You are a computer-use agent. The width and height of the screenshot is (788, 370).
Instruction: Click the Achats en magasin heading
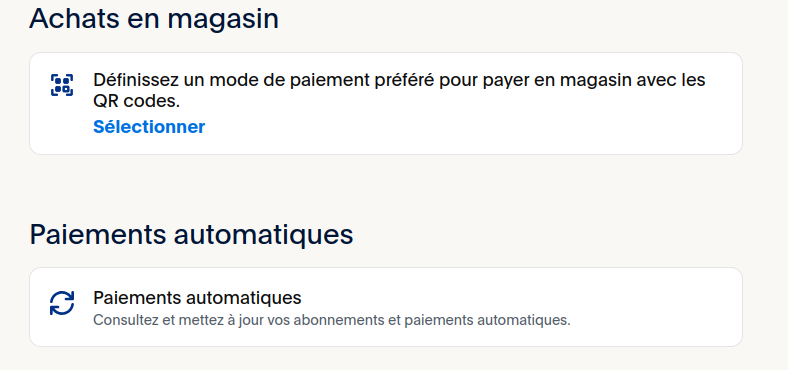154,19
